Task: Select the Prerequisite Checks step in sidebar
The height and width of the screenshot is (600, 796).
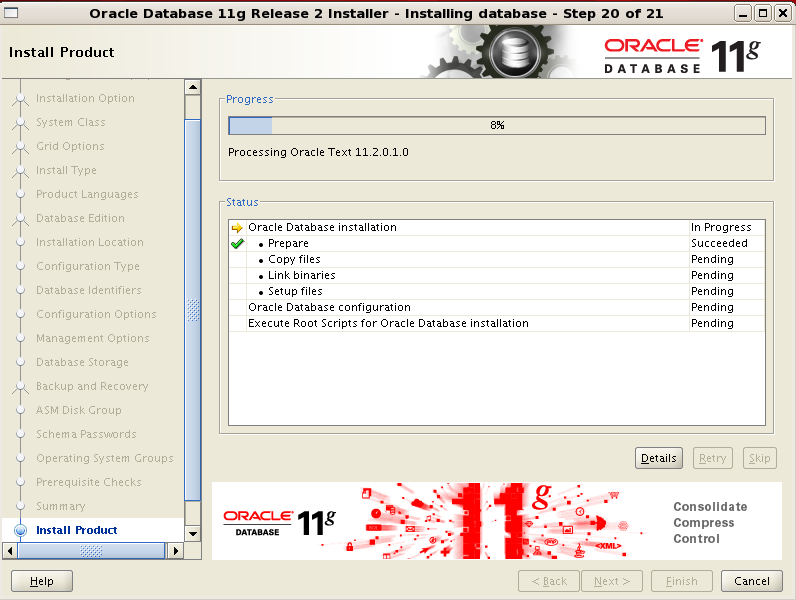Action: [x=88, y=483]
